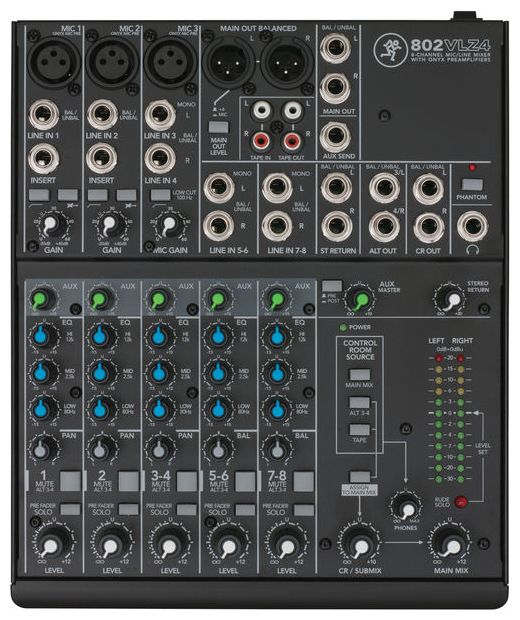Toggle the channel 1 low cut switch

point(39,195)
